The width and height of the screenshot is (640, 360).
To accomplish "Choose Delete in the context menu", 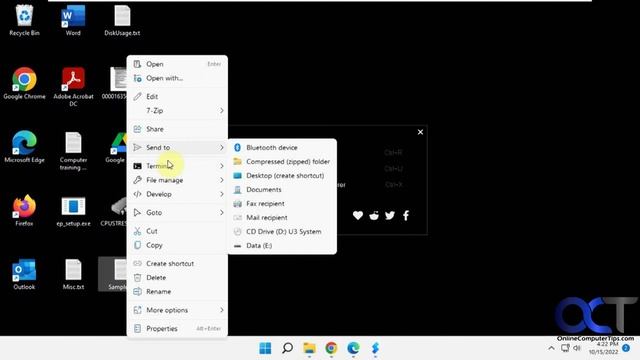I will point(177,278).
